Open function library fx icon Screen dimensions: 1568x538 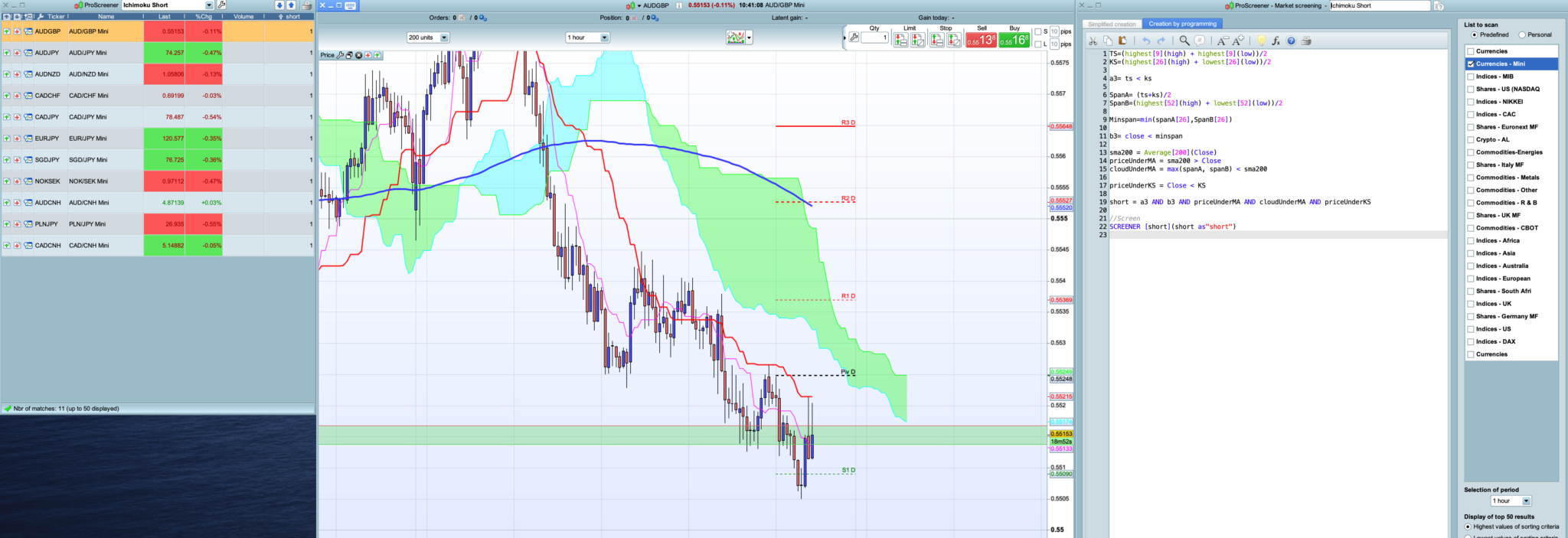1276,41
